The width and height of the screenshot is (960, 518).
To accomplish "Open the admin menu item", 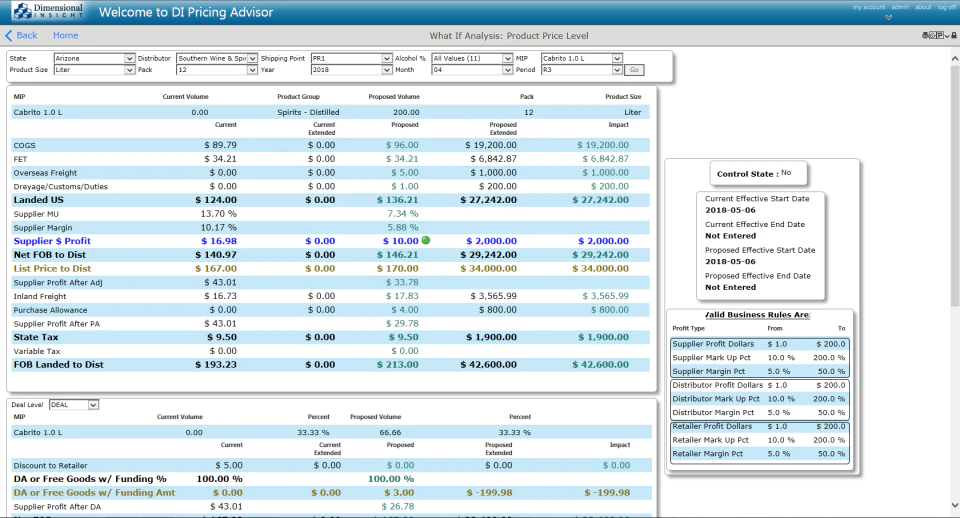I will [x=900, y=7].
